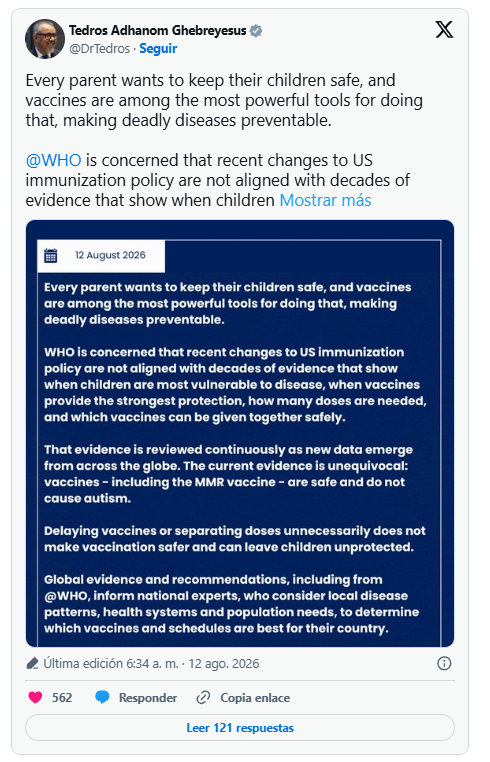The width and height of the screenshot is (490, 762).
Task: Open the WHO statement image
Action: [240, 433]
